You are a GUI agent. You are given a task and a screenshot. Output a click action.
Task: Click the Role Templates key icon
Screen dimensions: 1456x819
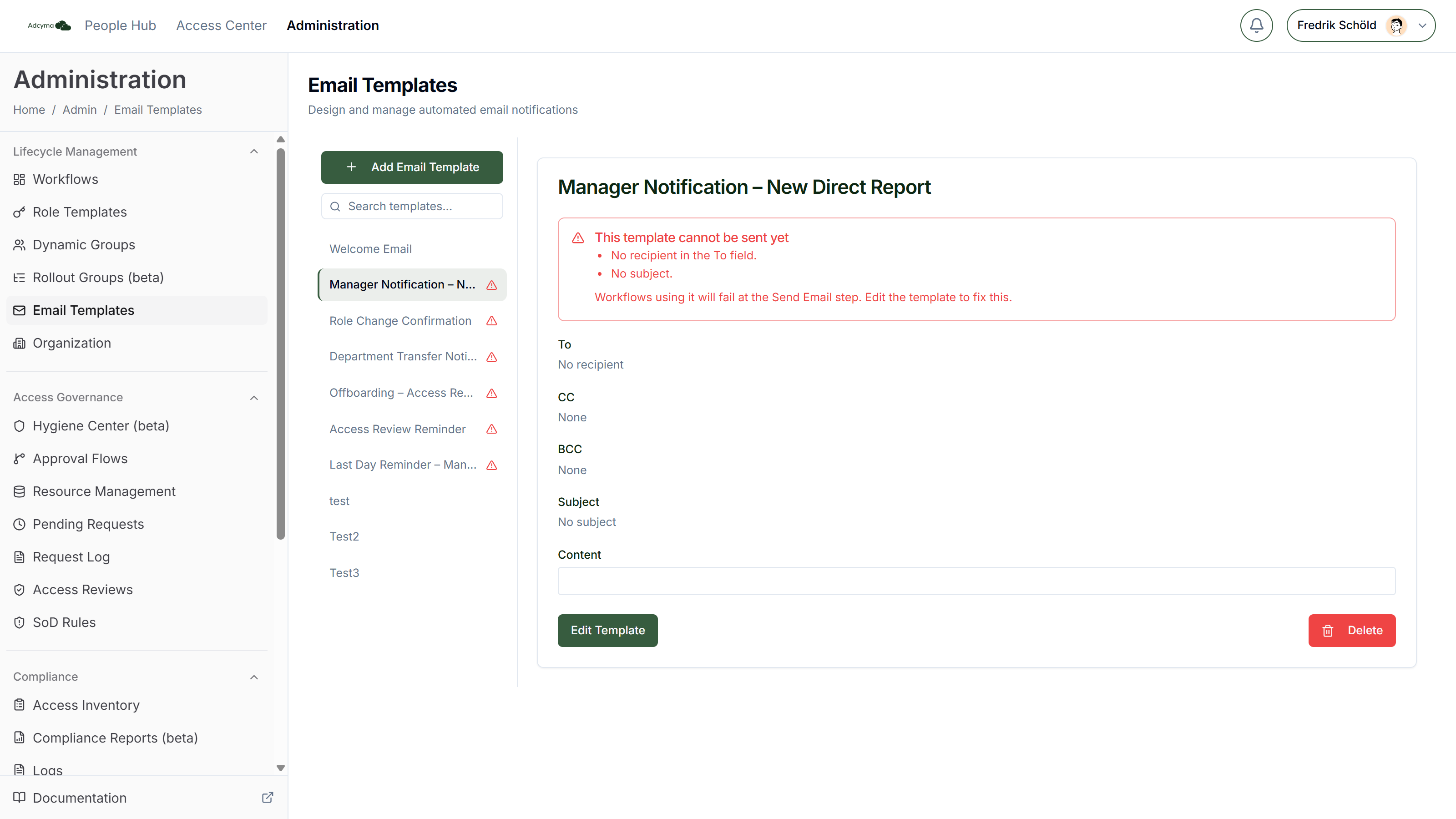pos(19,212)
